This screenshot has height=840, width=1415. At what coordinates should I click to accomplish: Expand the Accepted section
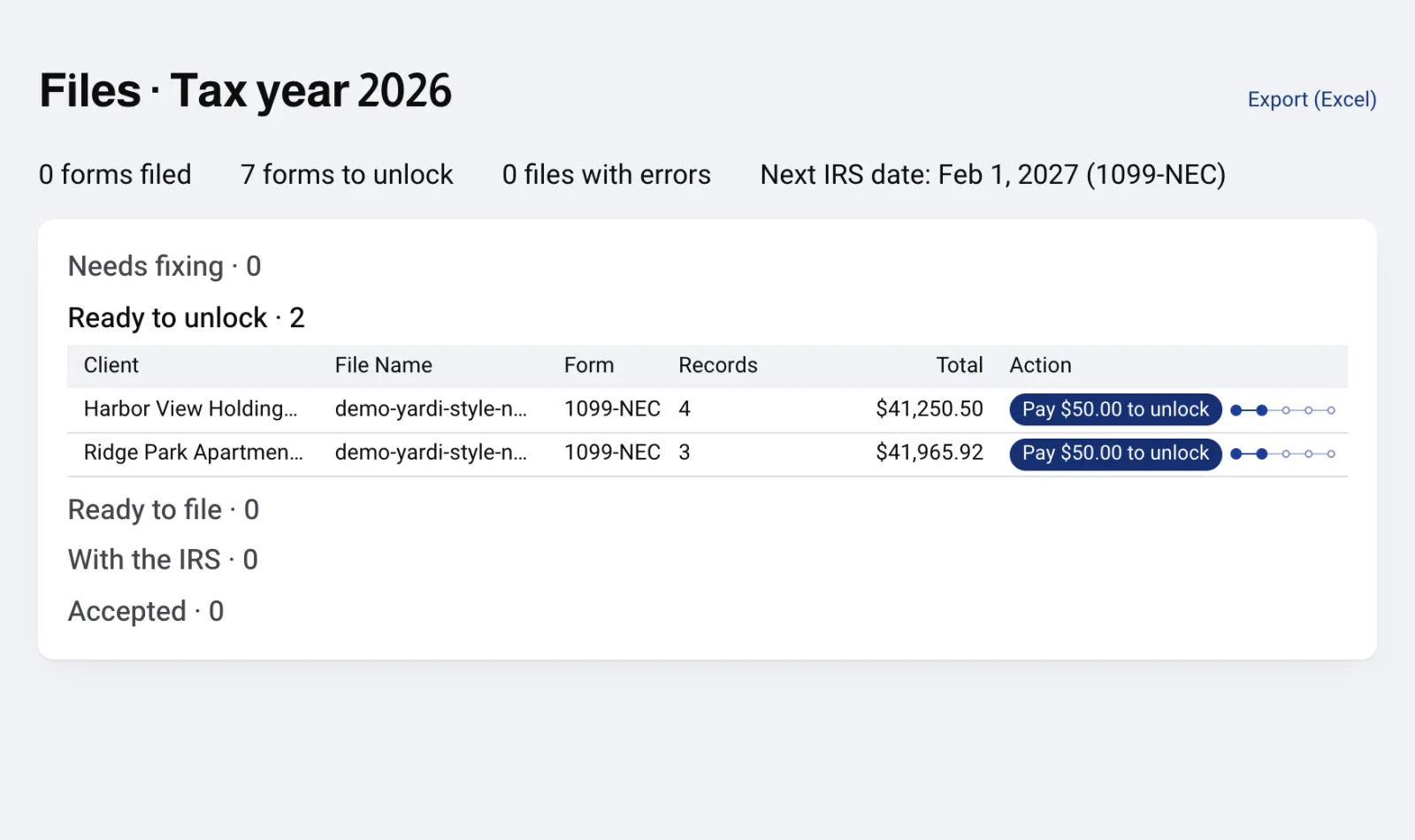pos(146,611)
